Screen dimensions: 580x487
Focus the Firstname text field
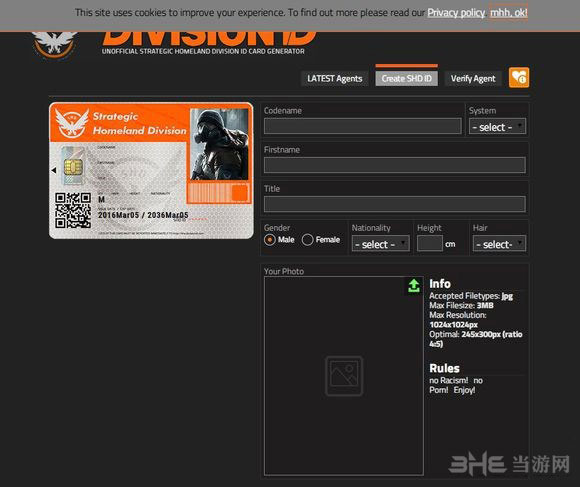coord(395,165)
